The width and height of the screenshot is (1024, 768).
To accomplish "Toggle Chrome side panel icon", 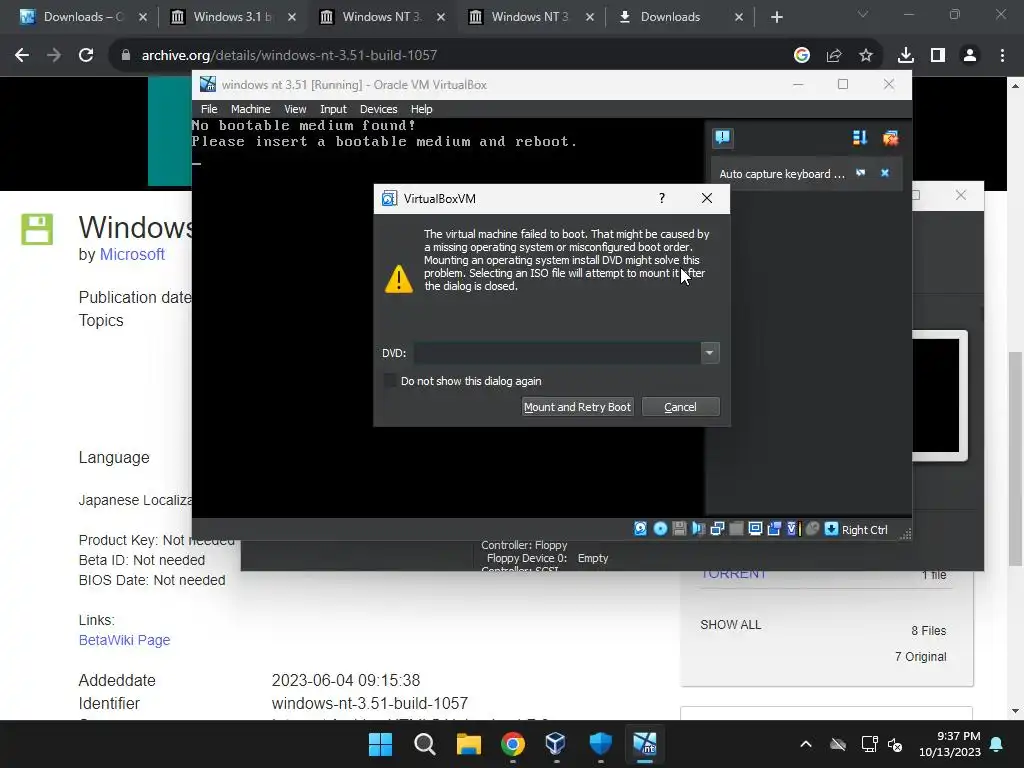I will point(938,56).
